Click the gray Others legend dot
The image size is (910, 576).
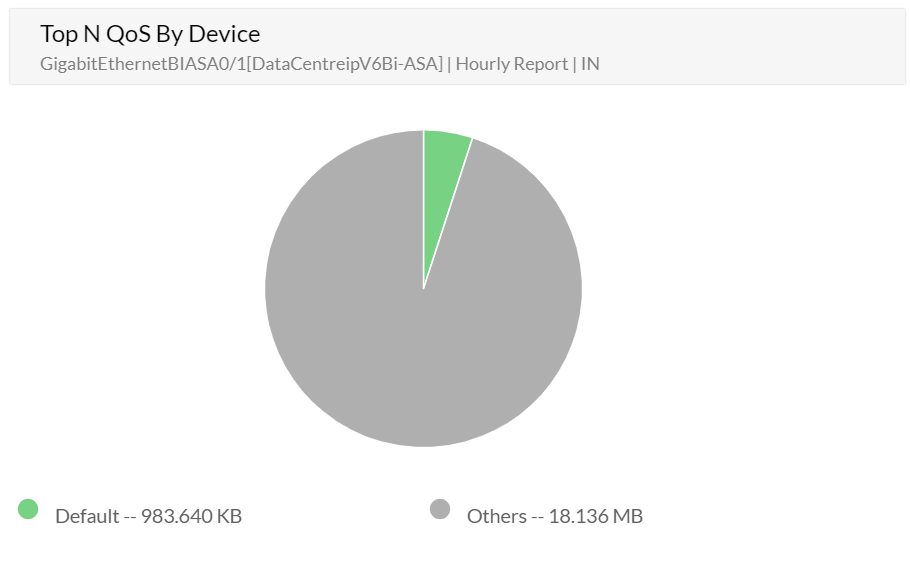440,509
